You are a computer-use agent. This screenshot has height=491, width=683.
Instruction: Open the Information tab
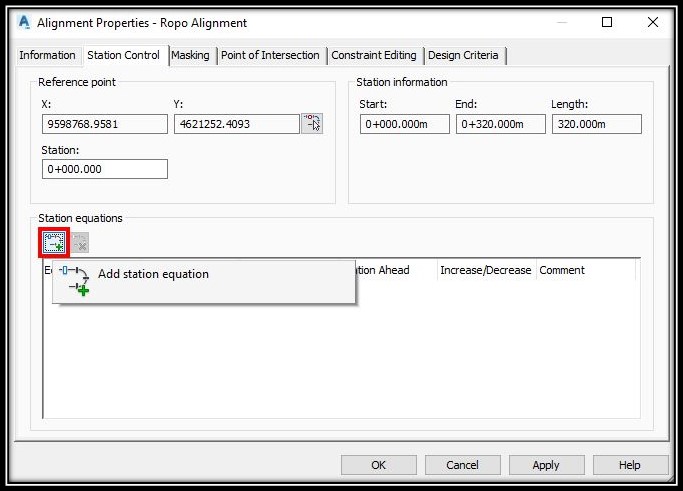(47, 55)
